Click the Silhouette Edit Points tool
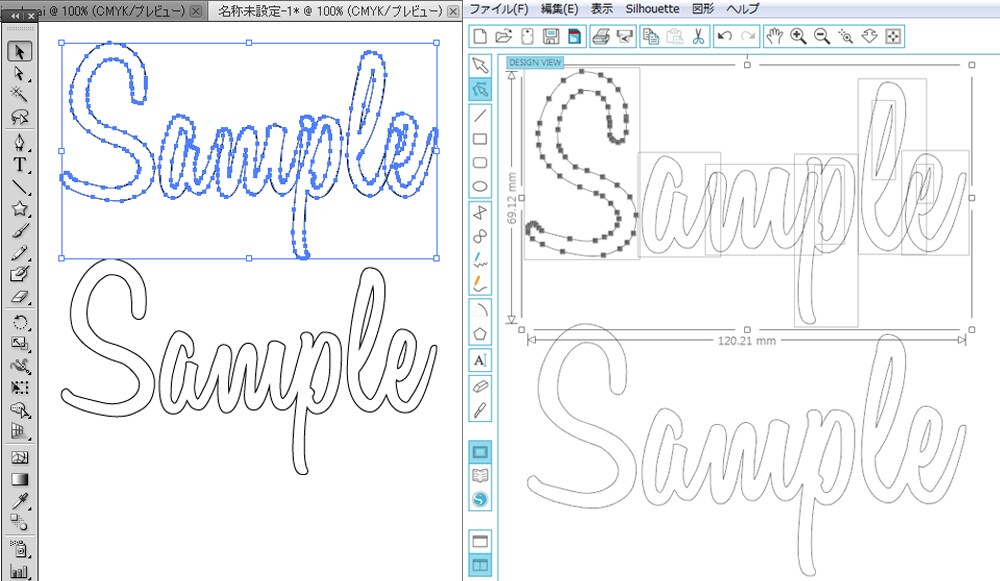Viewport: 1000px width, 581px height. [x=480, y=89]
